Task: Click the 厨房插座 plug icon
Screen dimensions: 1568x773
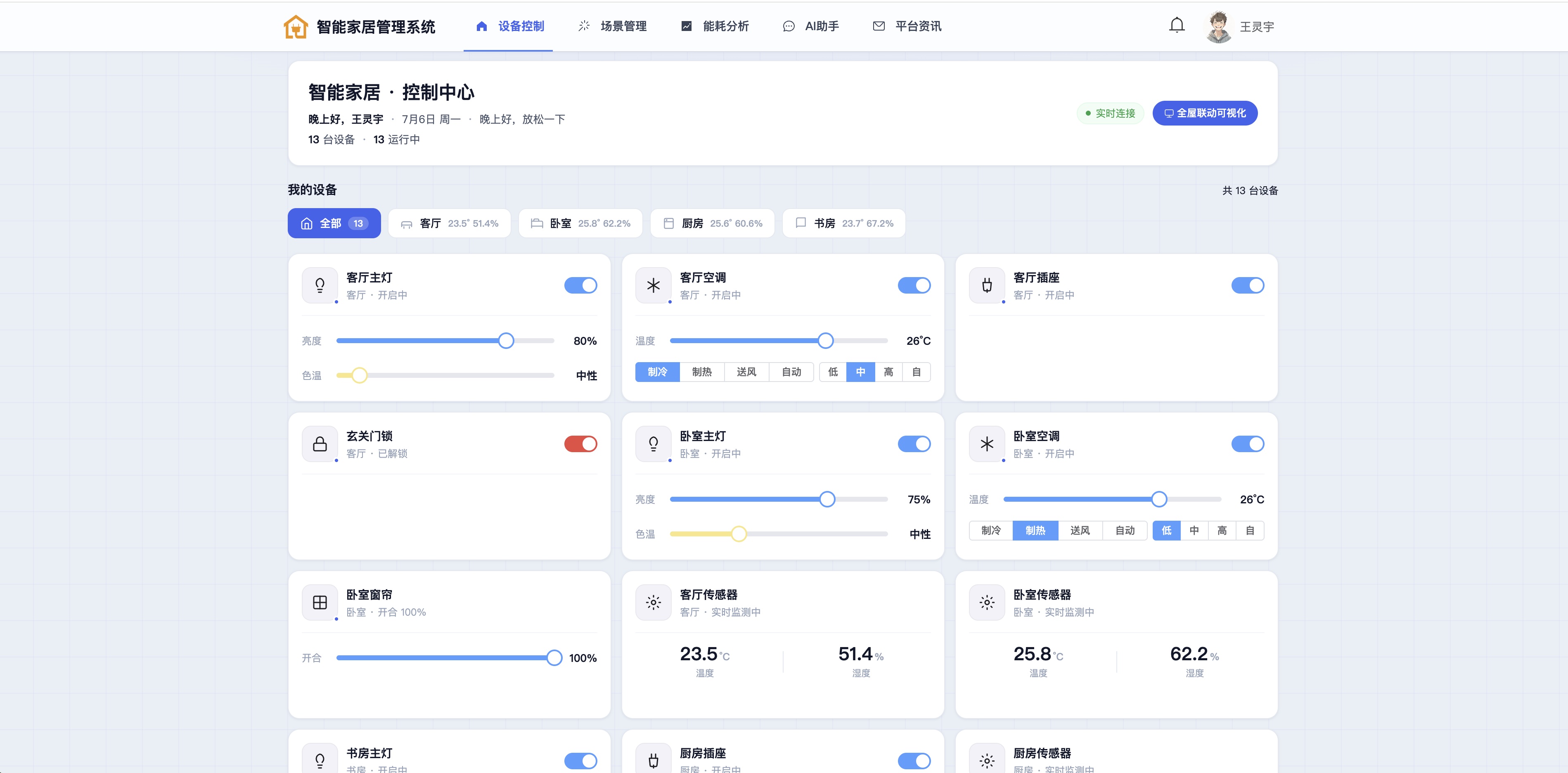Action: [x=653, y=760]
